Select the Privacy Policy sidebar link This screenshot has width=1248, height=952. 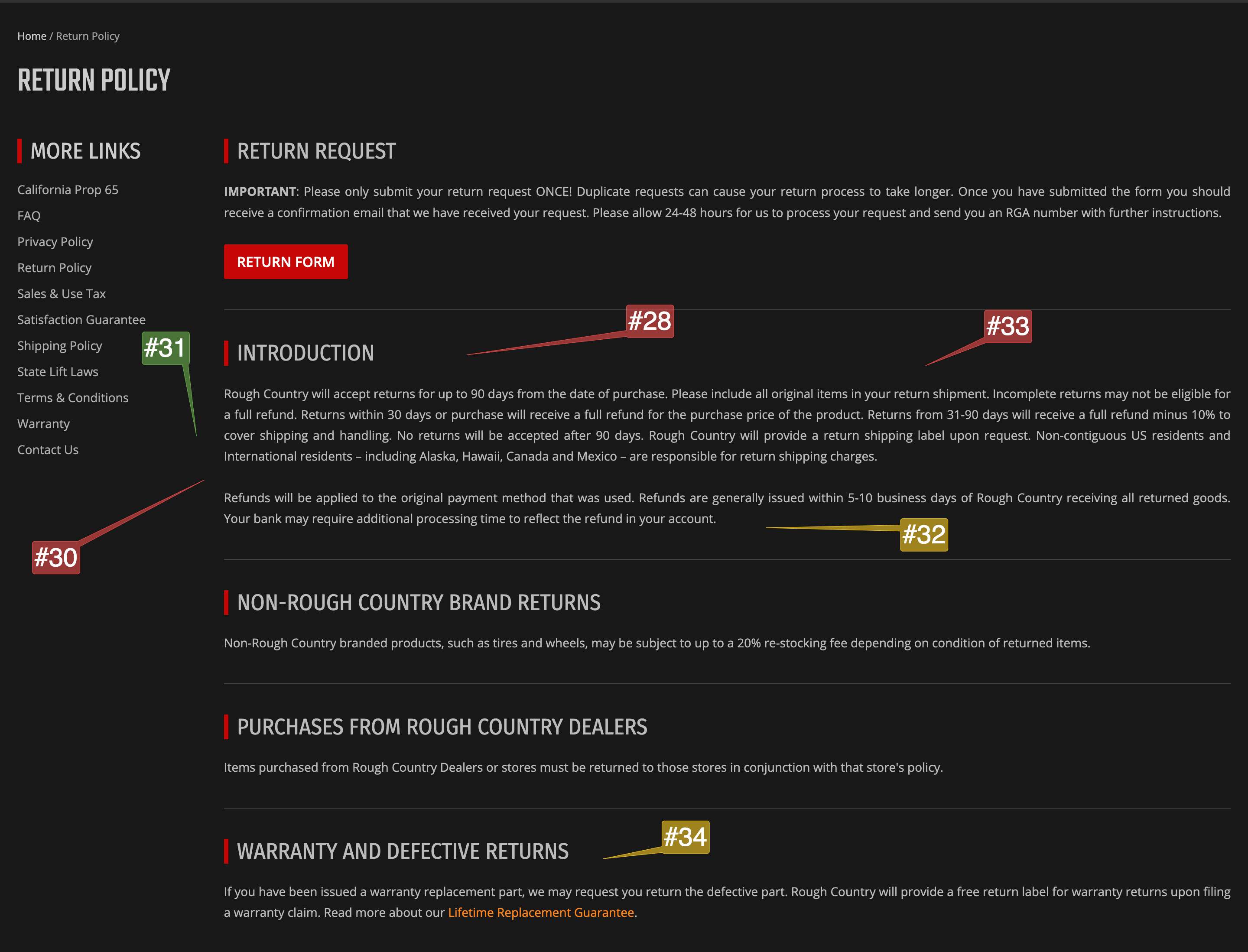point(56,242)
